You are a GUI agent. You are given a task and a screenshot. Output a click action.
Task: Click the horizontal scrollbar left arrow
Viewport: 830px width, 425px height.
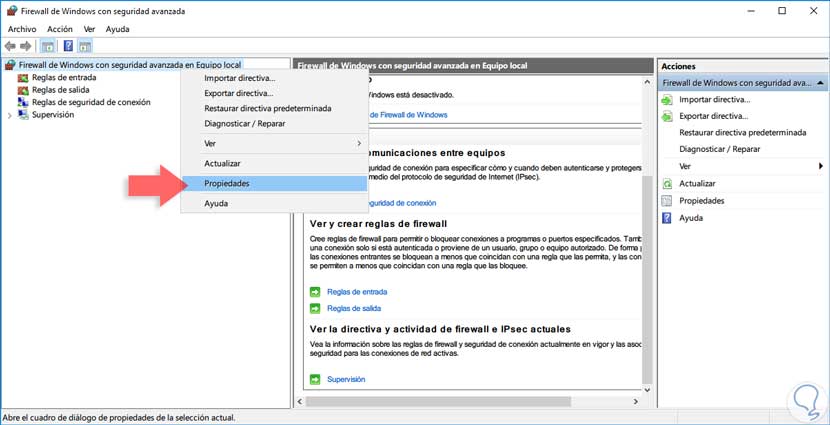click(x=300, y=401)
